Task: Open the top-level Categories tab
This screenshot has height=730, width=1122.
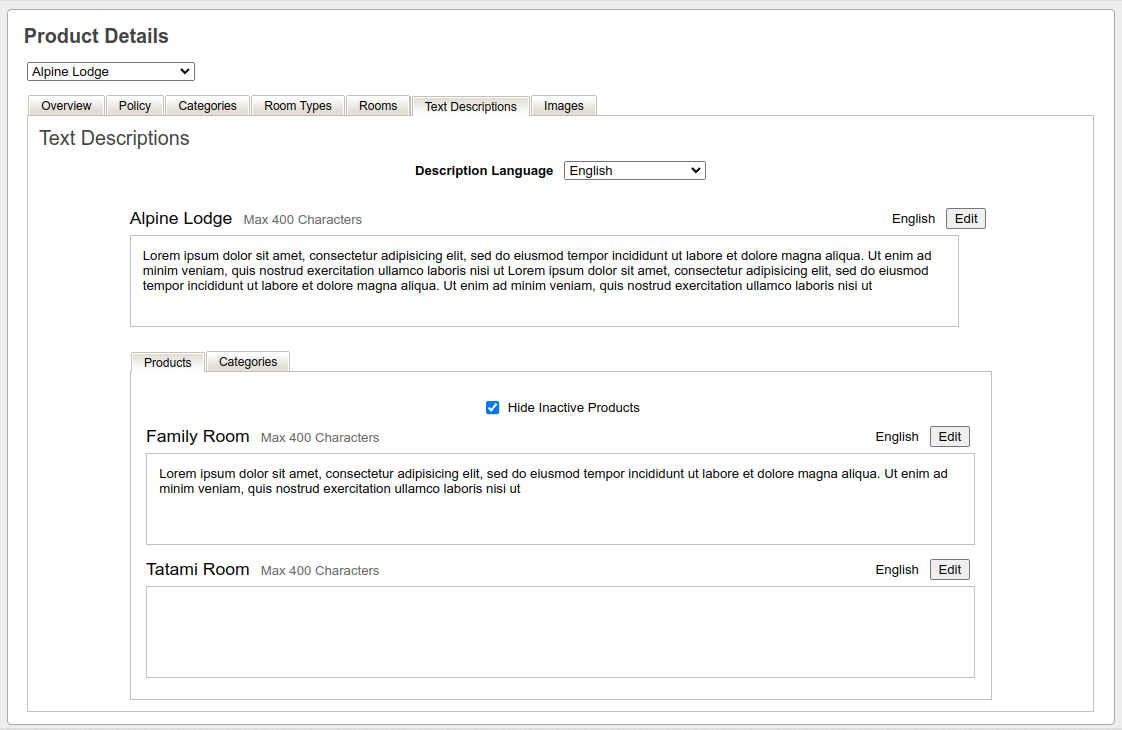Action: click(207, 106)
